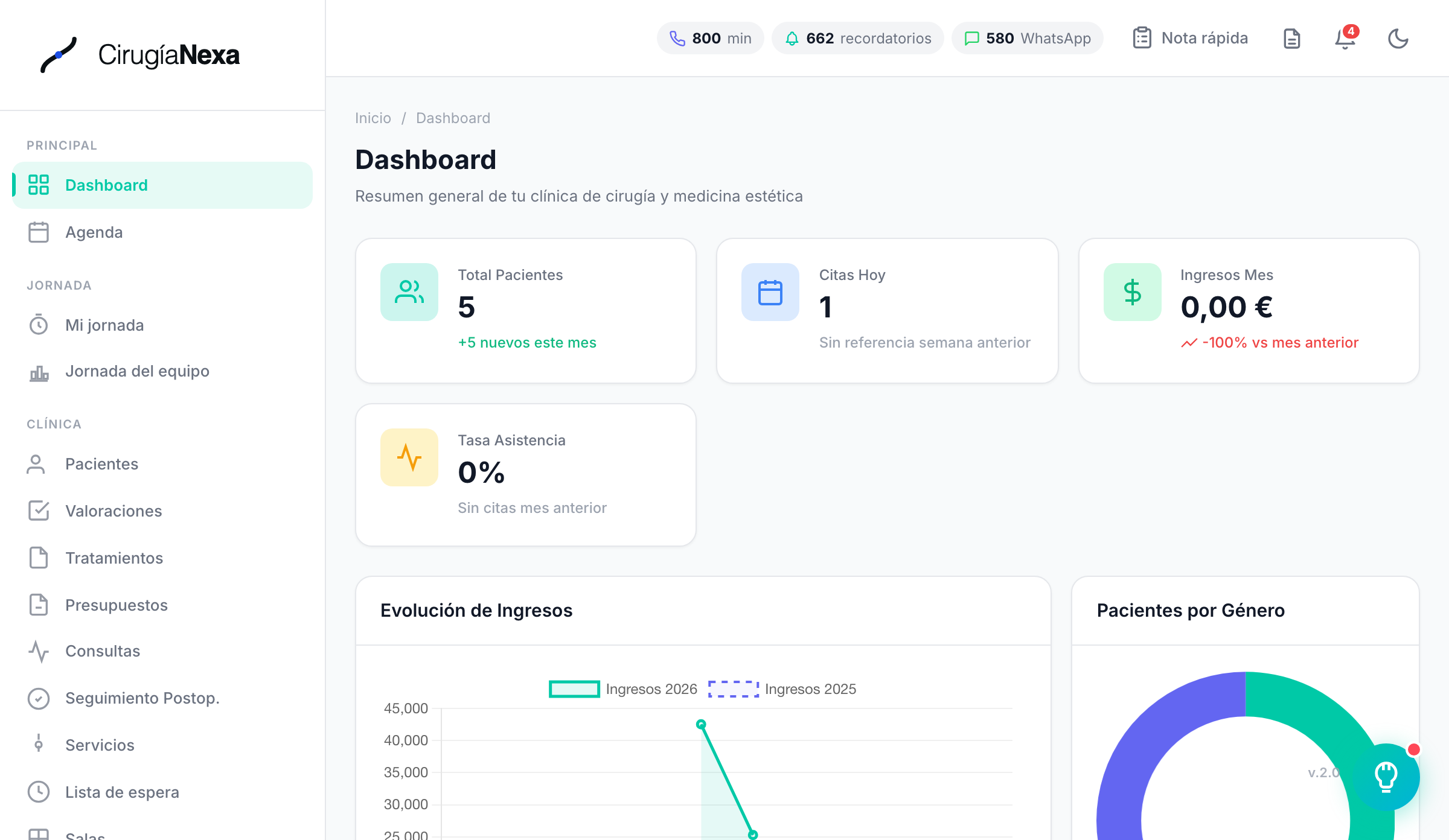Click the Inicio breadcrumb link
Image resolution: width=1449 pixels, height=840 pixels.
[x=373, y=118]
